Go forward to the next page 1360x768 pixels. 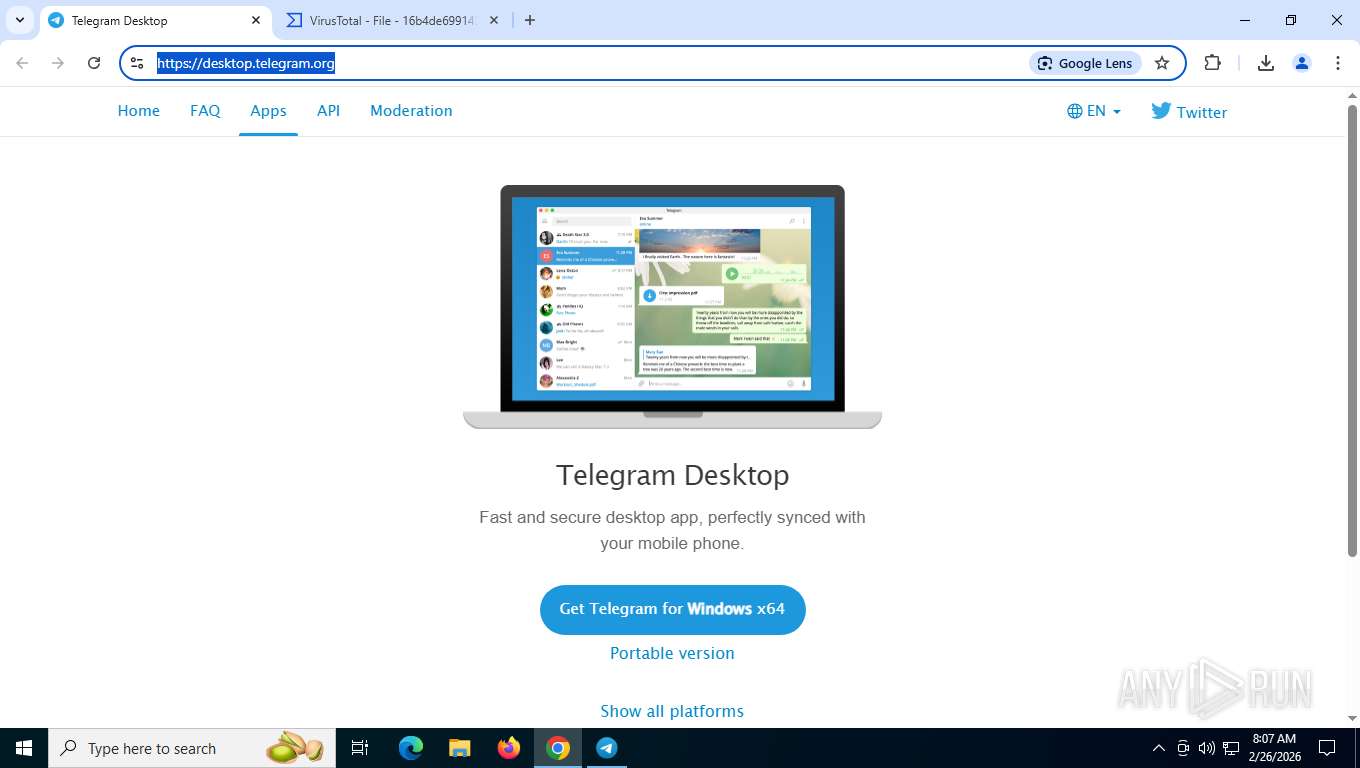click(58, 63)
